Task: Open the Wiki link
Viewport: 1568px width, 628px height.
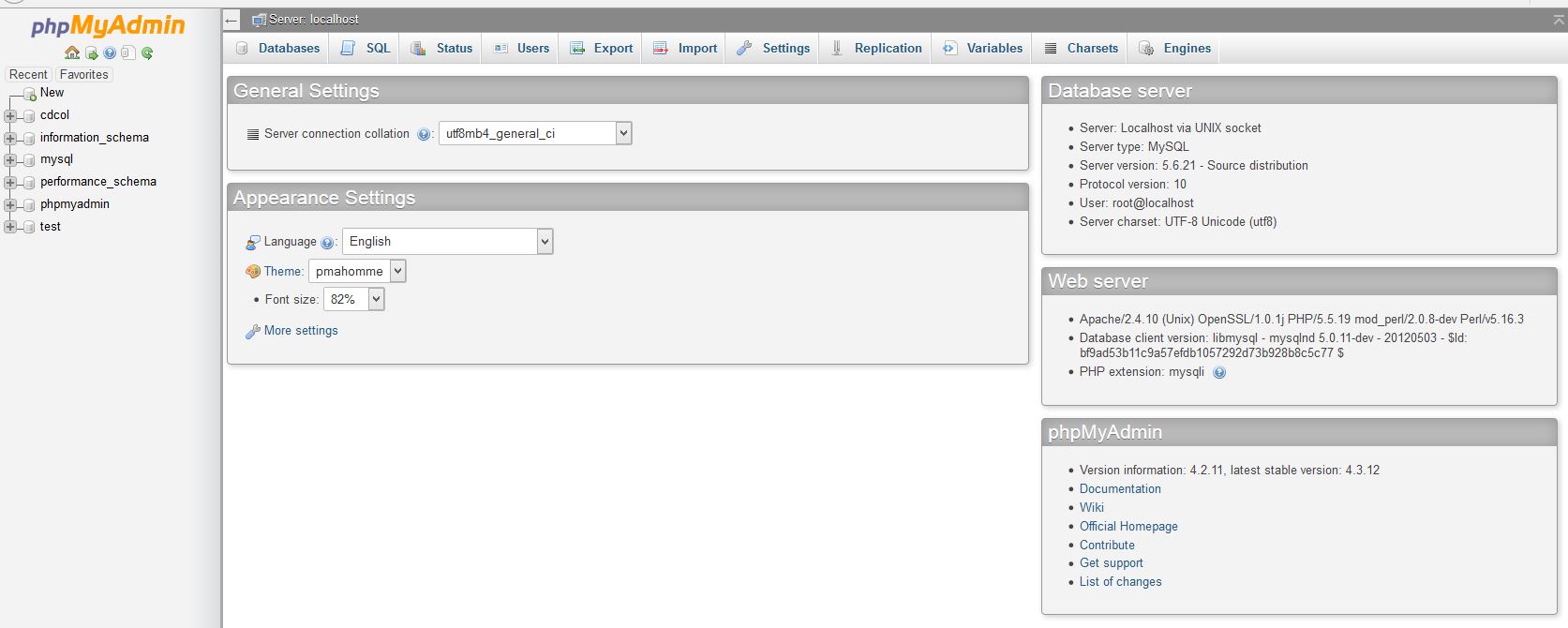Action: click(x=1092, y=508)
